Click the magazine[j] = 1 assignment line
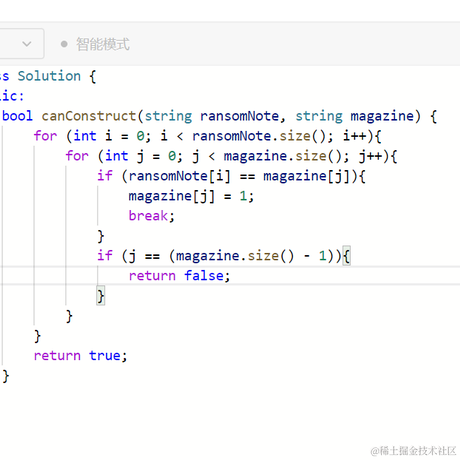The height and width of the screenshot is (460, 460). point(191,196)
